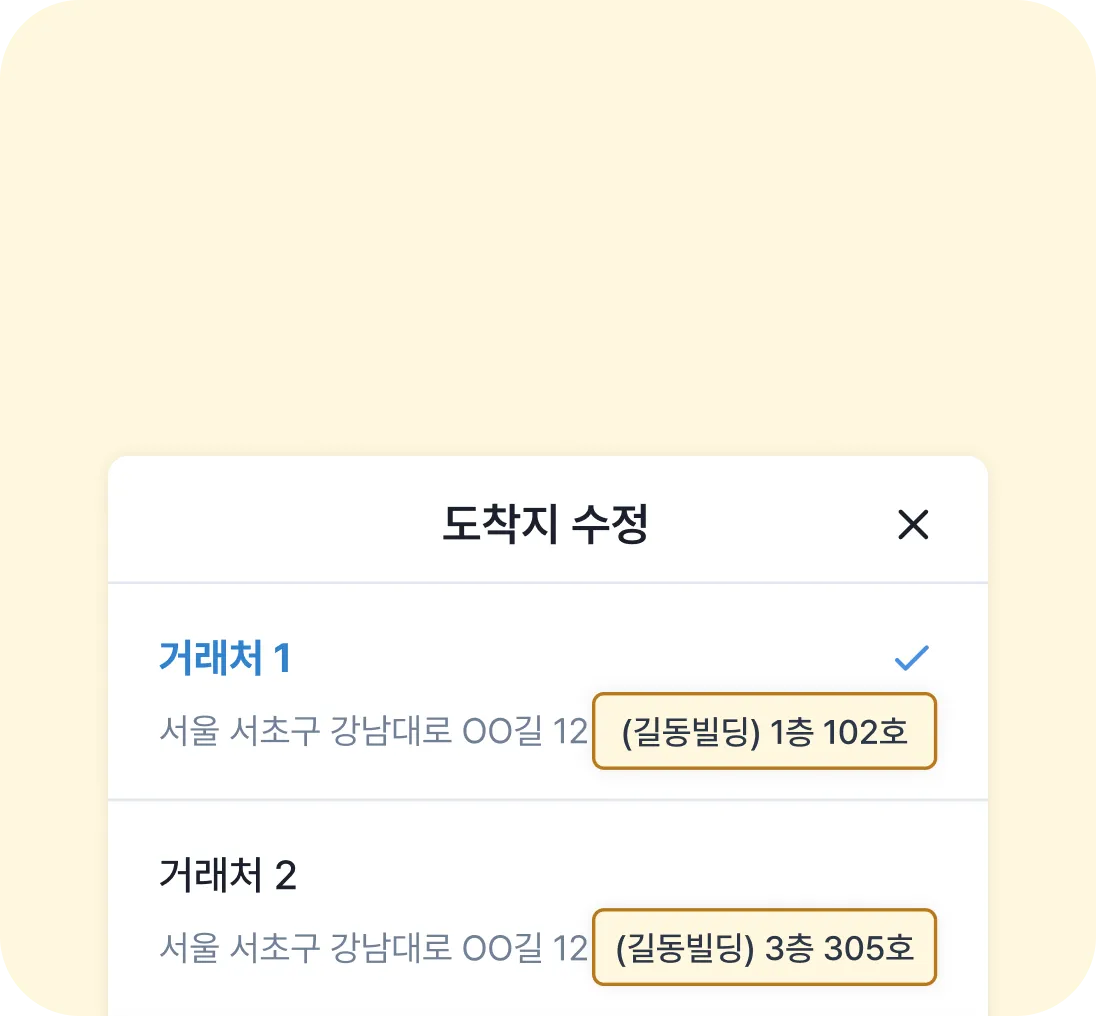This screenshot has width=1096, height=1016.
Task: Click the 도착지 수정 header title
Action: tap(546, 524)
